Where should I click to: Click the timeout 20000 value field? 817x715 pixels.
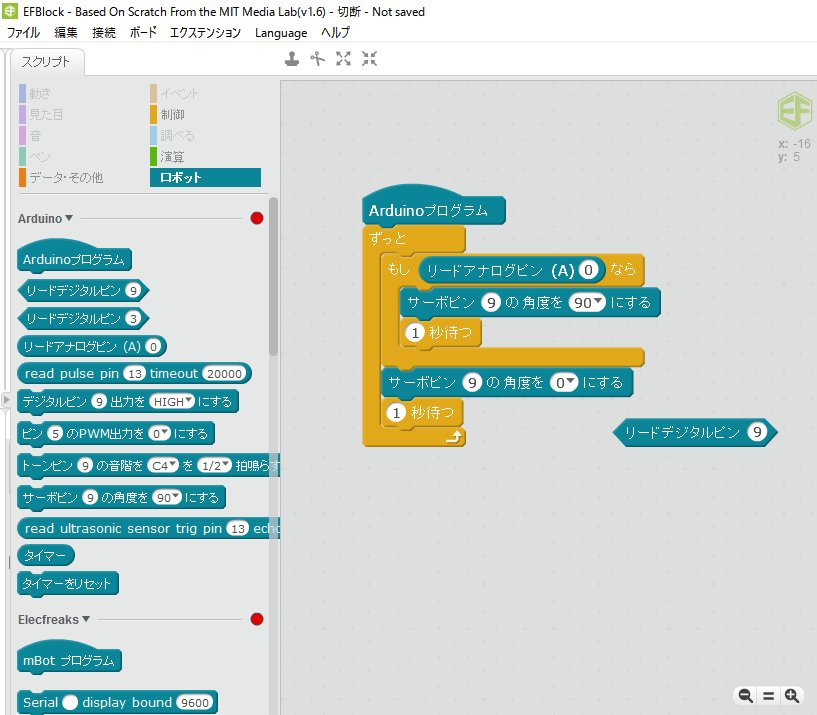pos(224,374)
